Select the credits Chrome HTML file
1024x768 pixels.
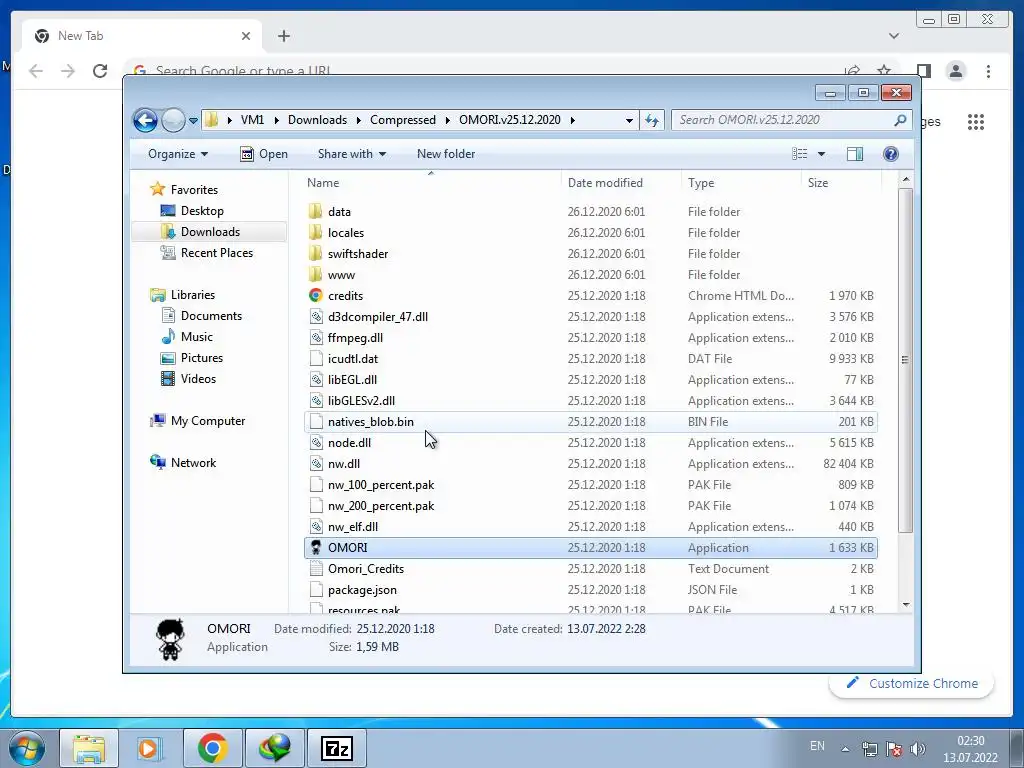591,296
